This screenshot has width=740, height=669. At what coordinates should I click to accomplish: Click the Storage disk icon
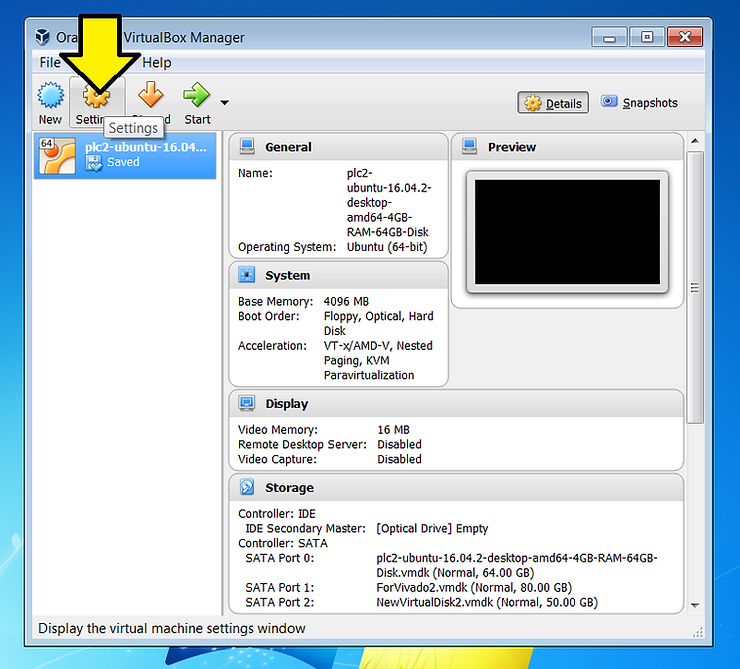pos(247,487)
